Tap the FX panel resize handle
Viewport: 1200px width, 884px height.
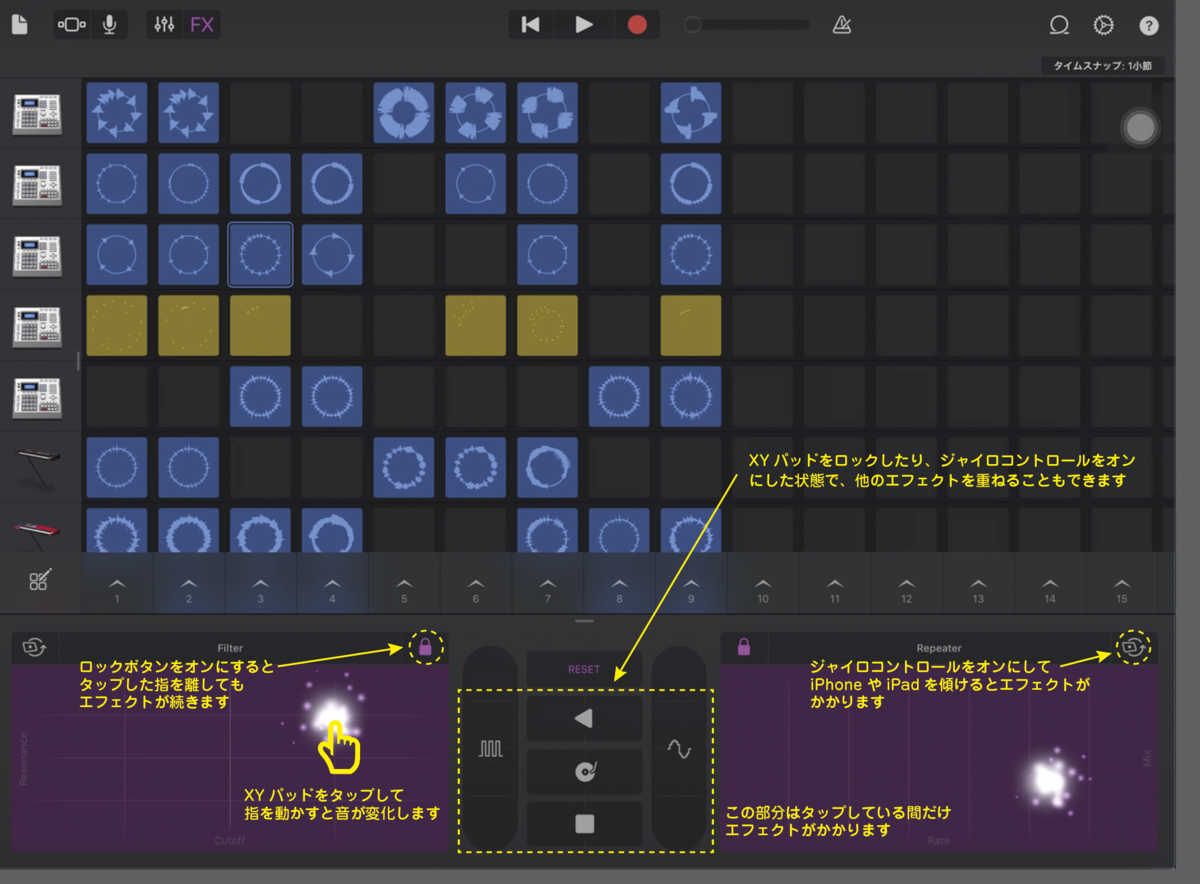pos(585,621)
